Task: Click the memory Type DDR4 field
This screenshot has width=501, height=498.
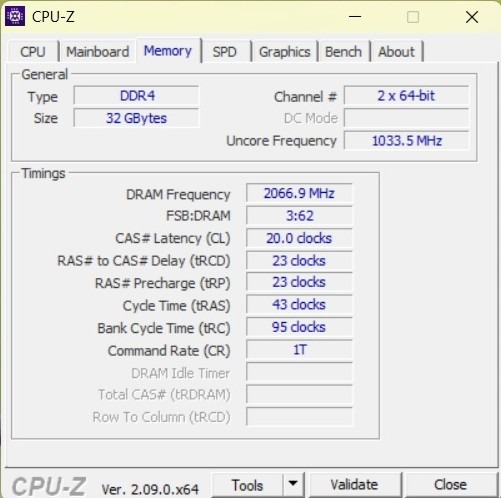Action: [137, 96]
